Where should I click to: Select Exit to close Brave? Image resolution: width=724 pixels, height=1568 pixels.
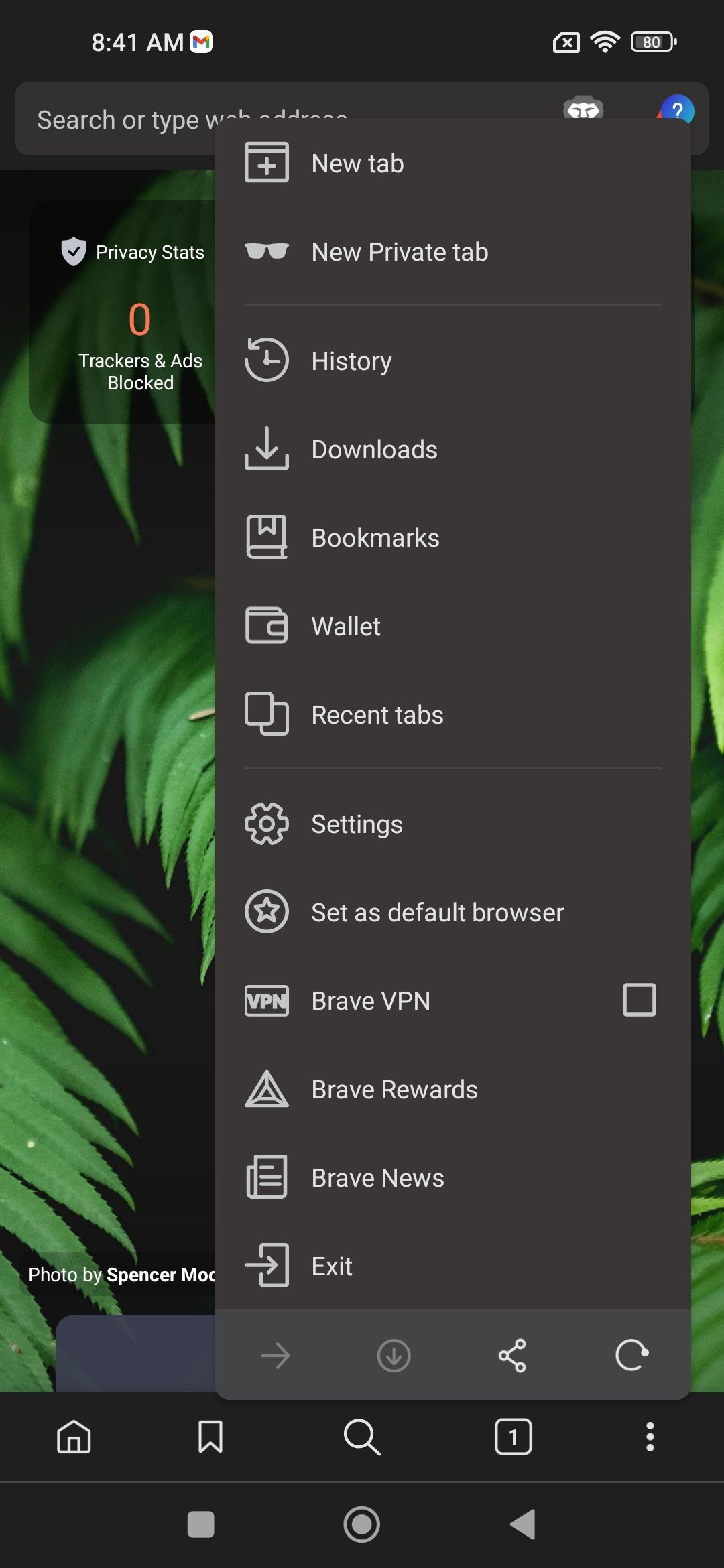pos(453,1266)
